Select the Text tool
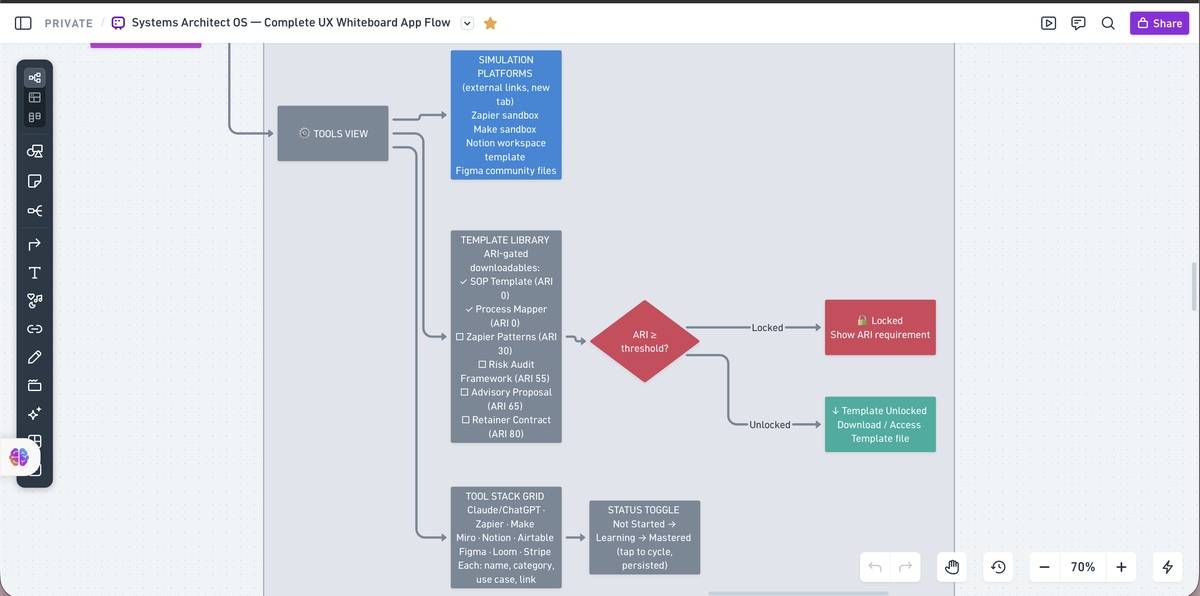The width and height of the screenshot is (1200, 596). 35,272
